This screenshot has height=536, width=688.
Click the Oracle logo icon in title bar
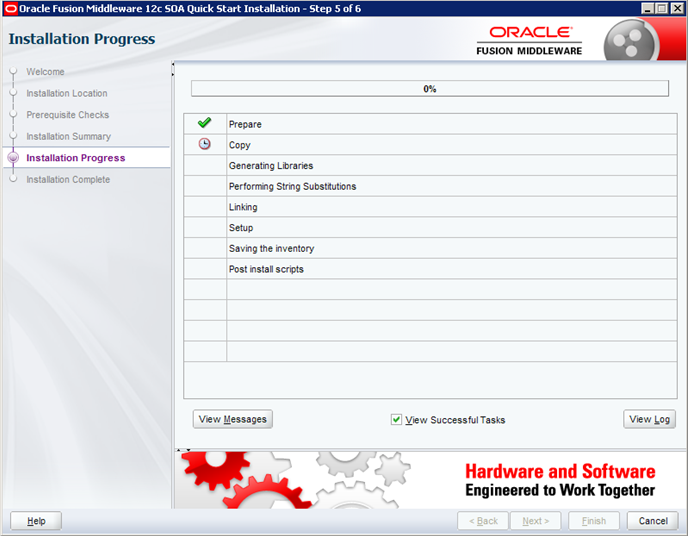11,8
